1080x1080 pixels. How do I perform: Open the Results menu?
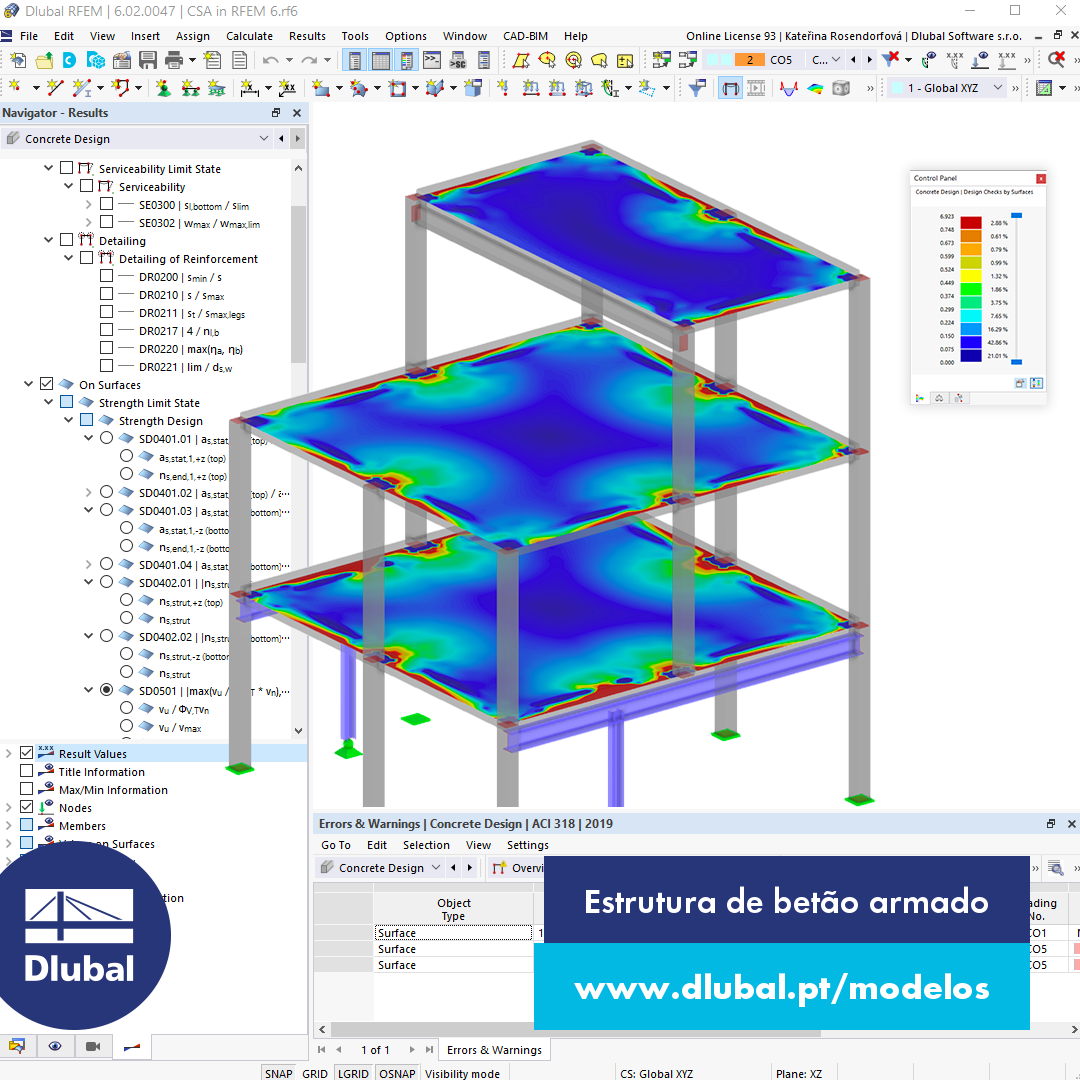point(307,36)
